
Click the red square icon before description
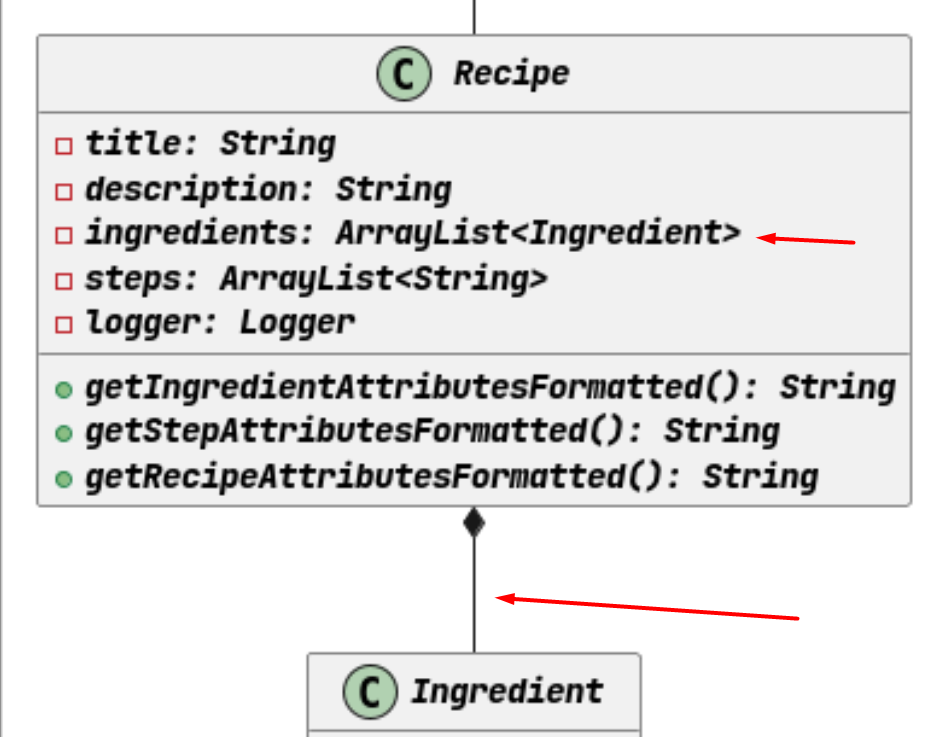click(x=64, y=191)
